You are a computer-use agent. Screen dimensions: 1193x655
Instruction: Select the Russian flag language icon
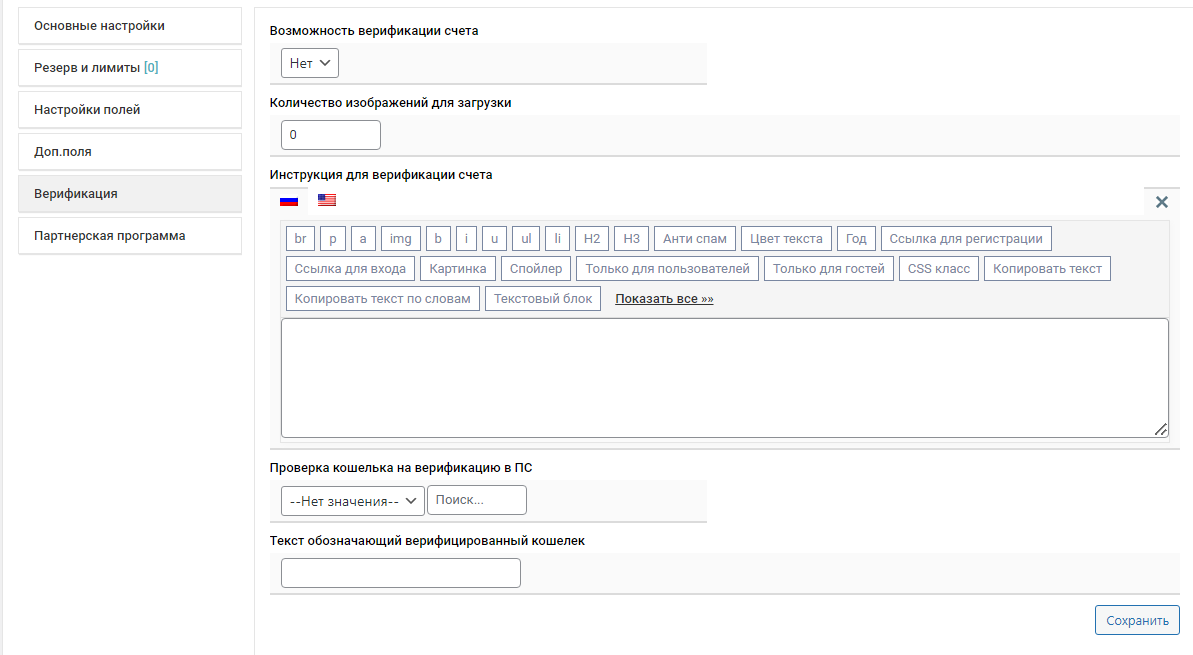coord(289,200)
